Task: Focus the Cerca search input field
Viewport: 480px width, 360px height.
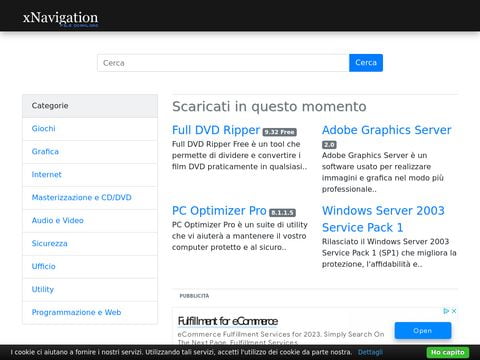Action: pos(223,63)
